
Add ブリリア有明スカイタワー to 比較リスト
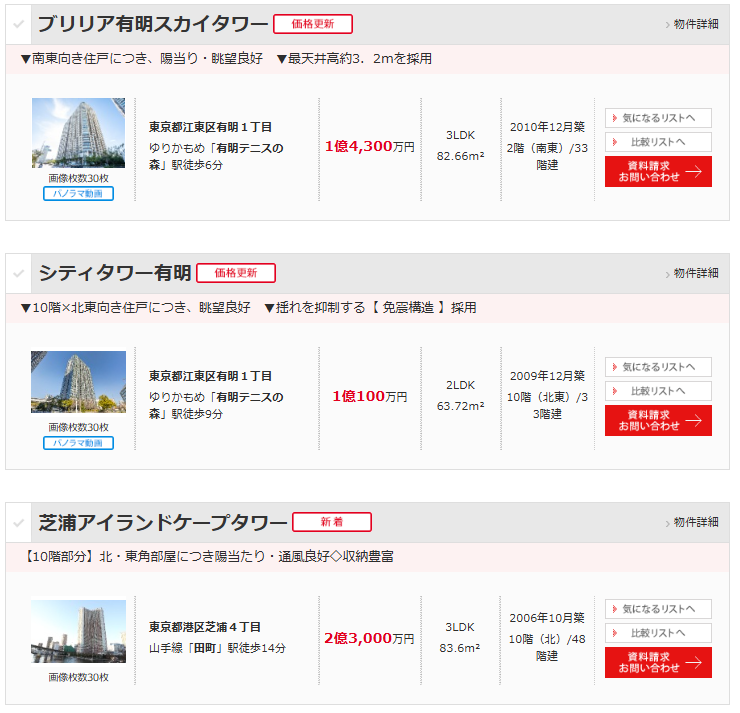658,142
